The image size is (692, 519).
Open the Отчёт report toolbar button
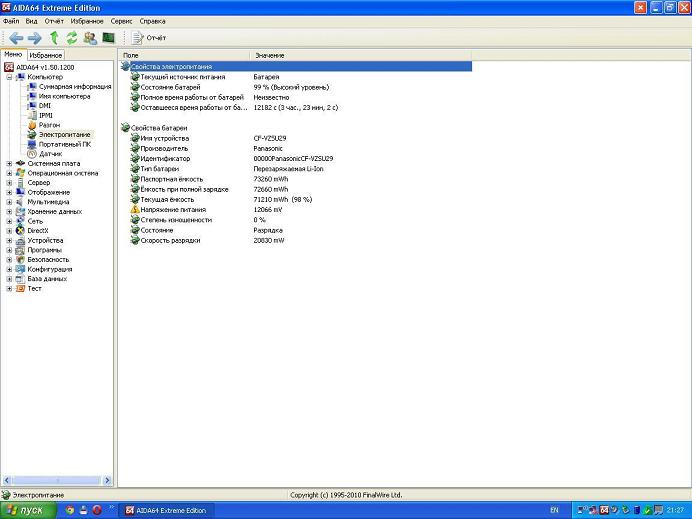point(149,37)
